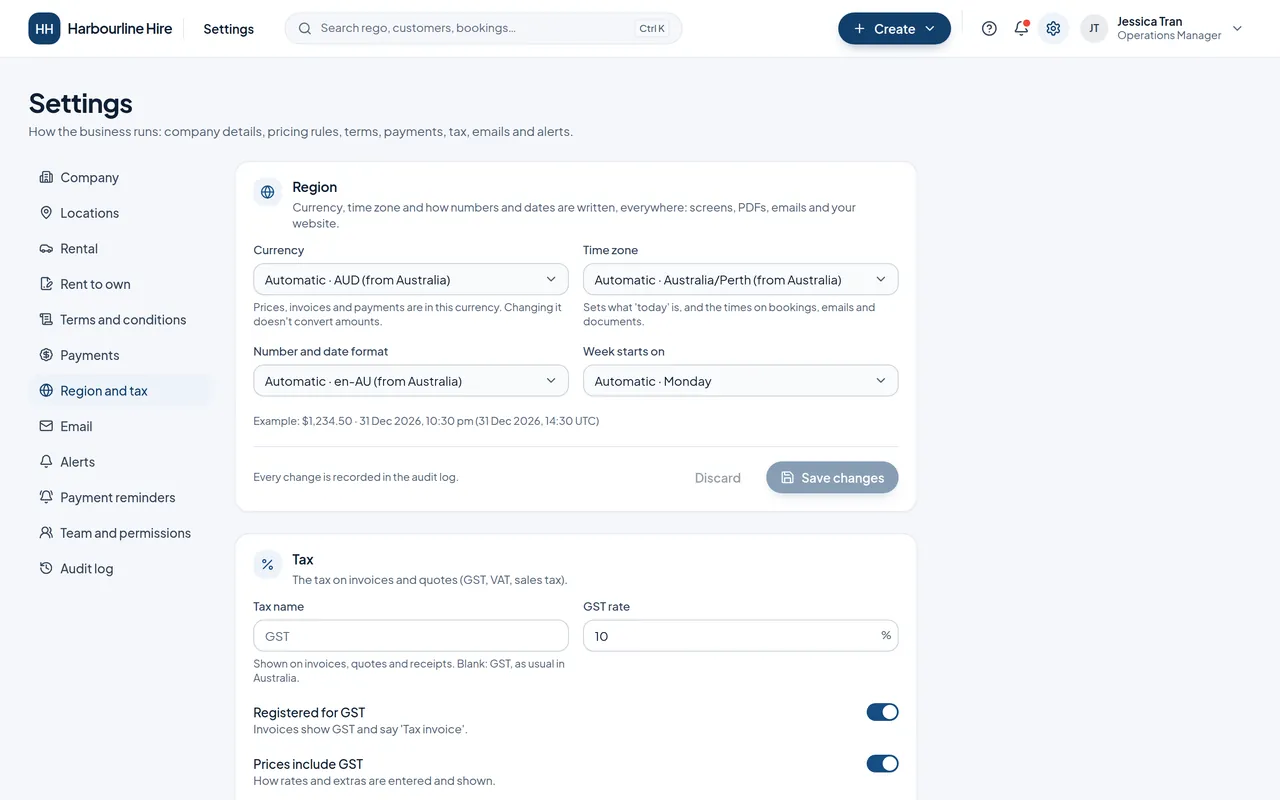
Task: Open the Create menu chevron
Action: tap(930, 29)
